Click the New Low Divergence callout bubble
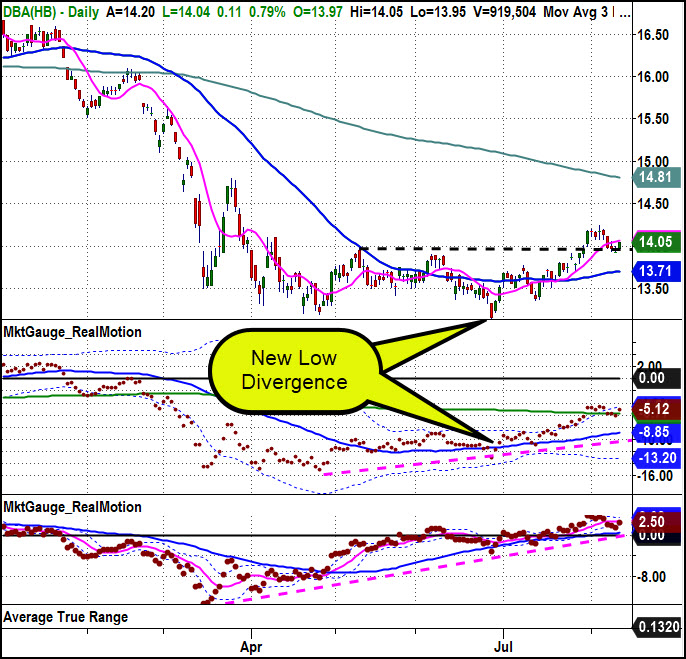 294,370
